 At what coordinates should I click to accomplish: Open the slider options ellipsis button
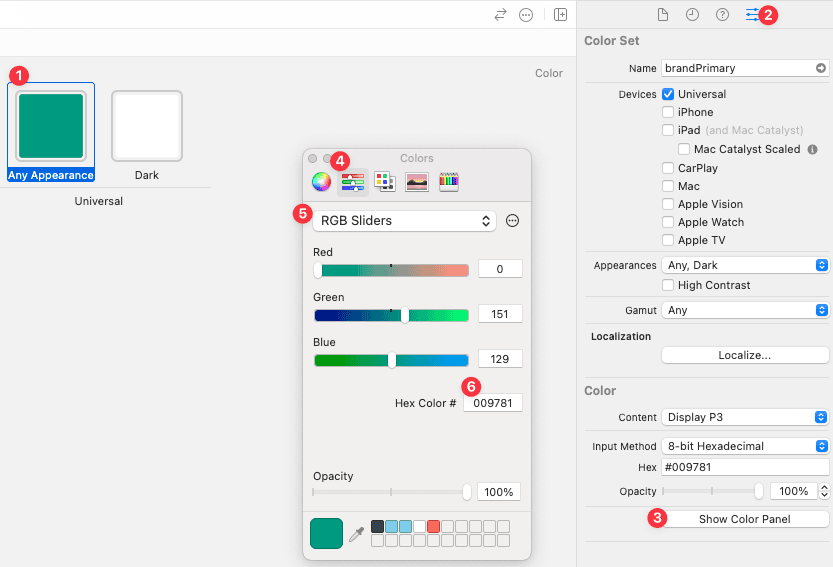[x=512, y=221]
